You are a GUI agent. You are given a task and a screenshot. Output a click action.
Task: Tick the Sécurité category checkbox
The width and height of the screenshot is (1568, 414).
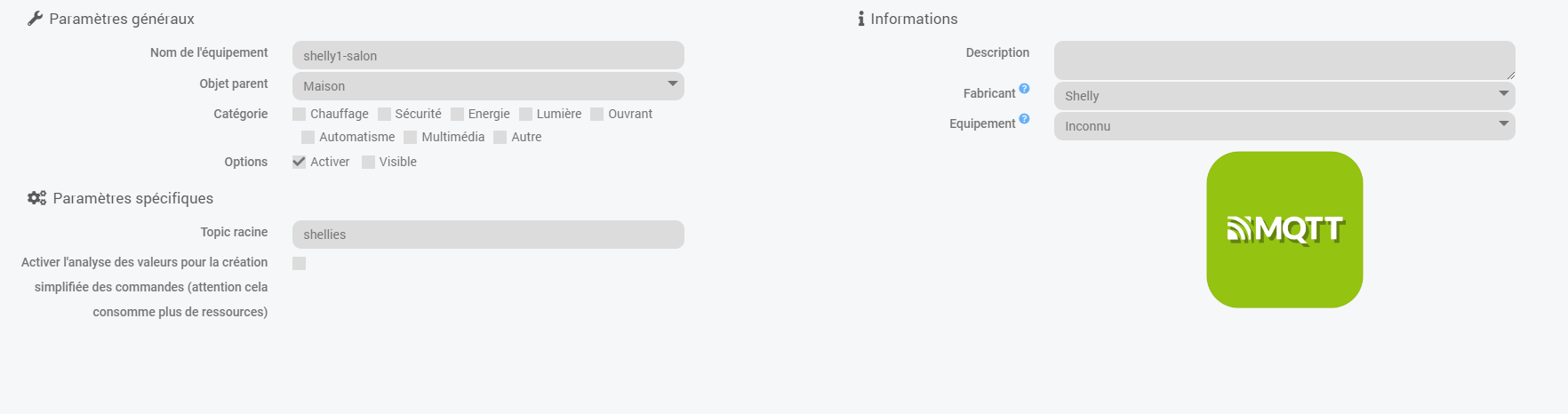(384, 115)
